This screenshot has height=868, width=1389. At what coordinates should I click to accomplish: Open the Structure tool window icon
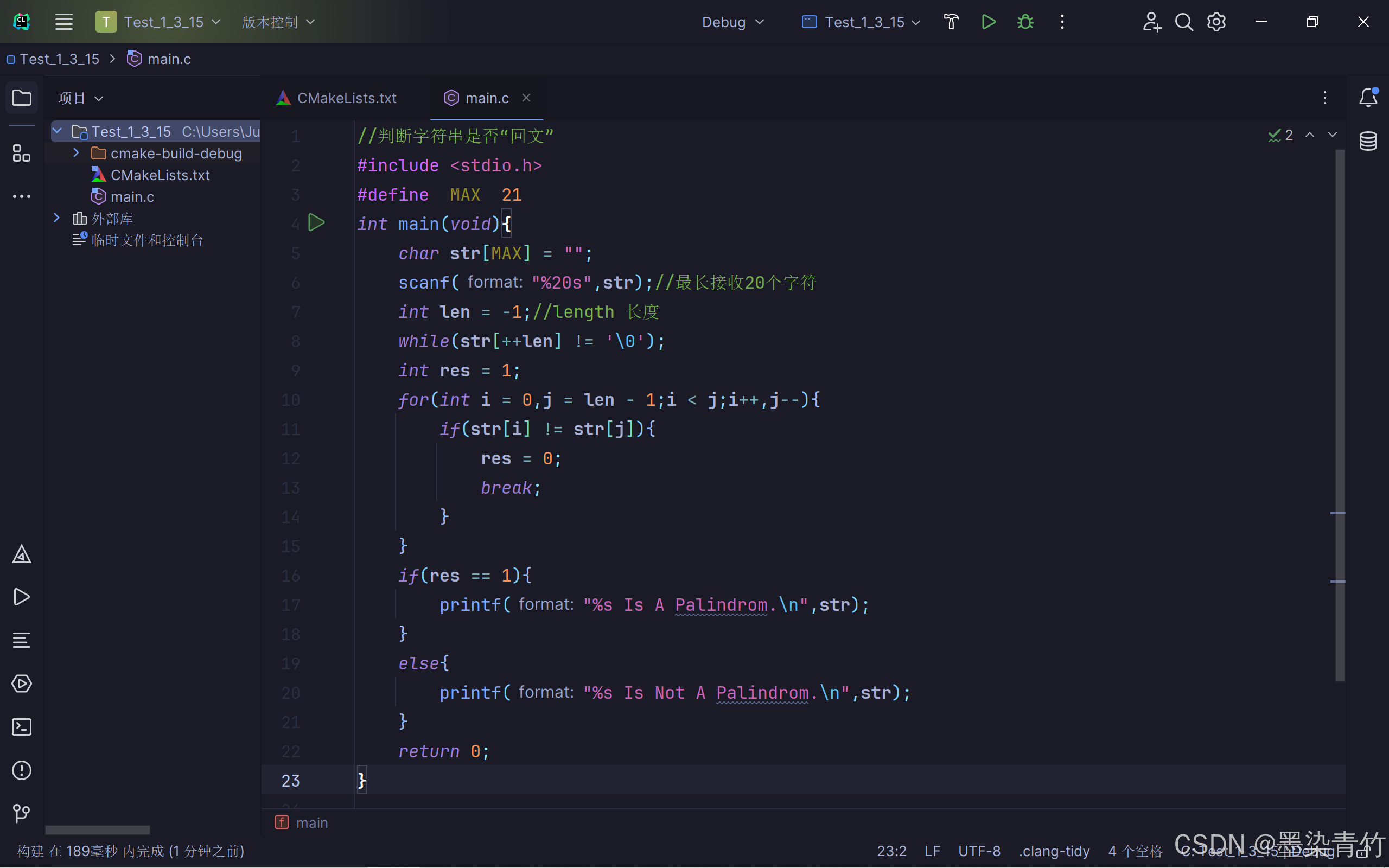[x=21, y=154]
